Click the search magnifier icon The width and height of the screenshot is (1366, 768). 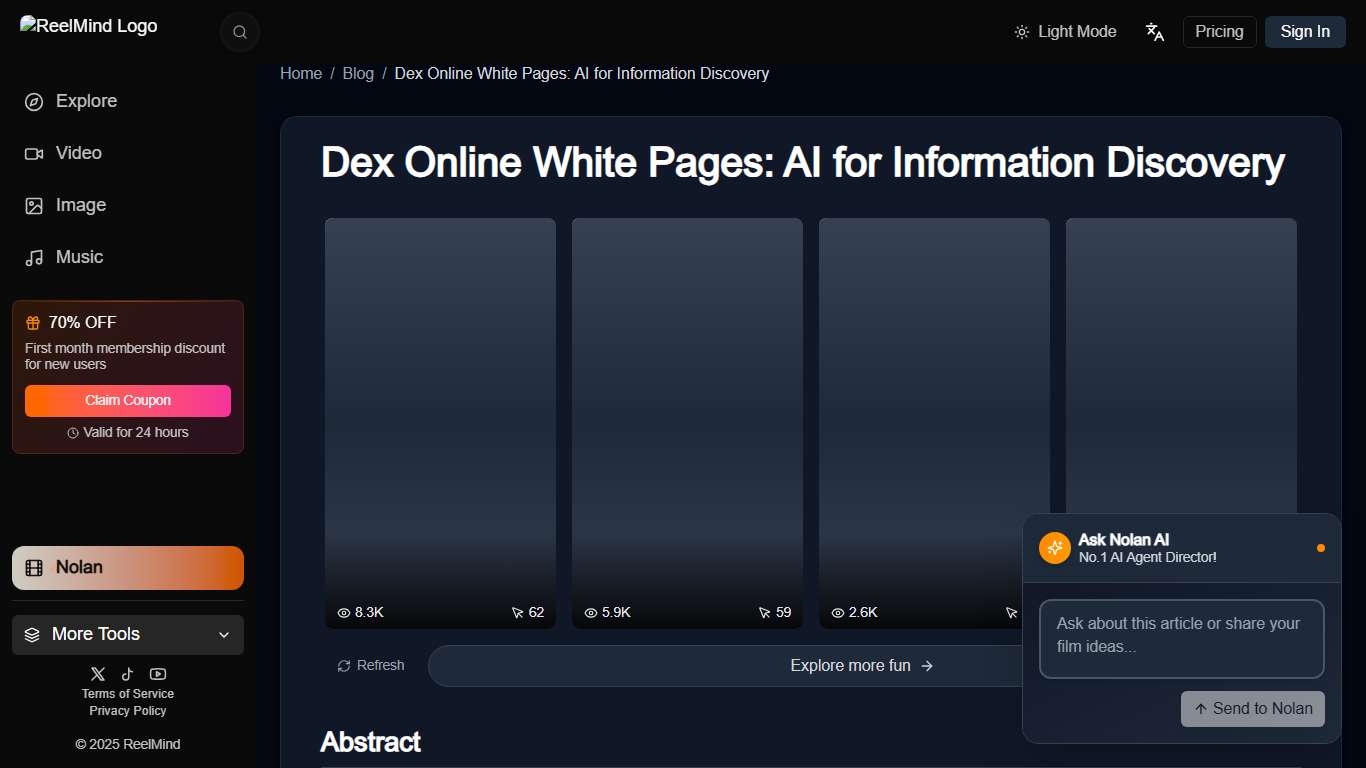click(240, 32)
